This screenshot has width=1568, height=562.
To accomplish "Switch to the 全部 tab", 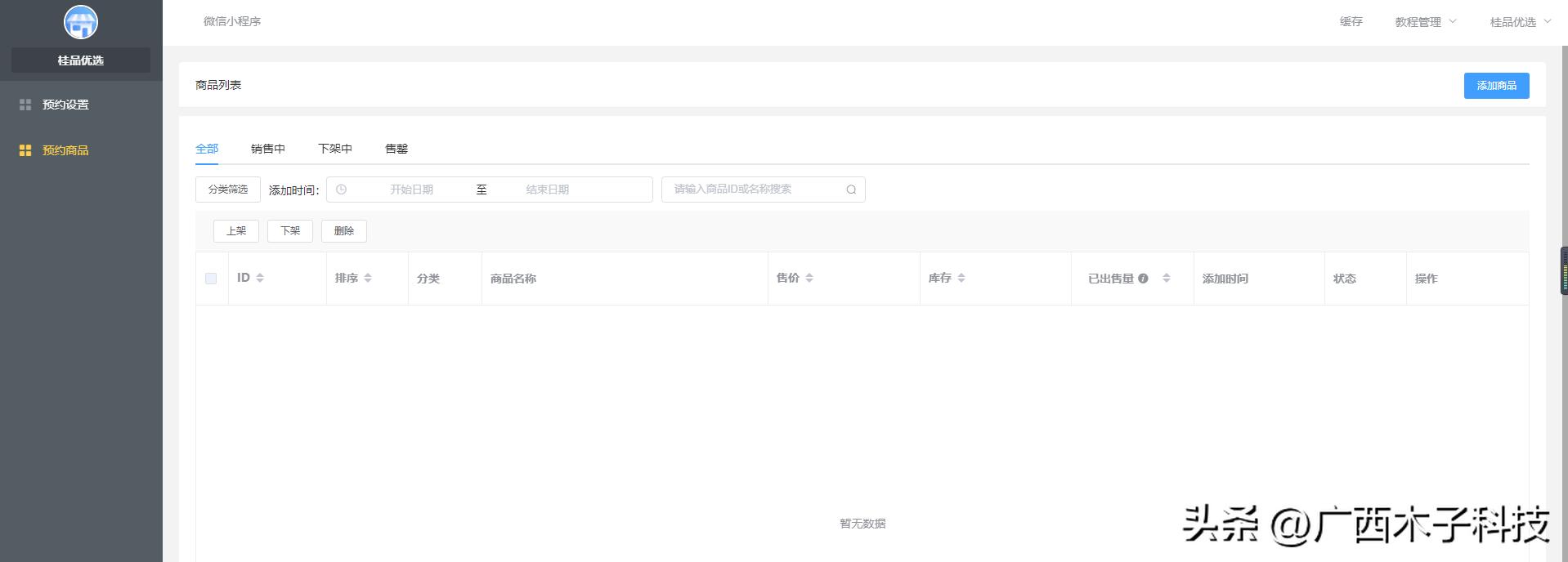I will tap(207, 149).
